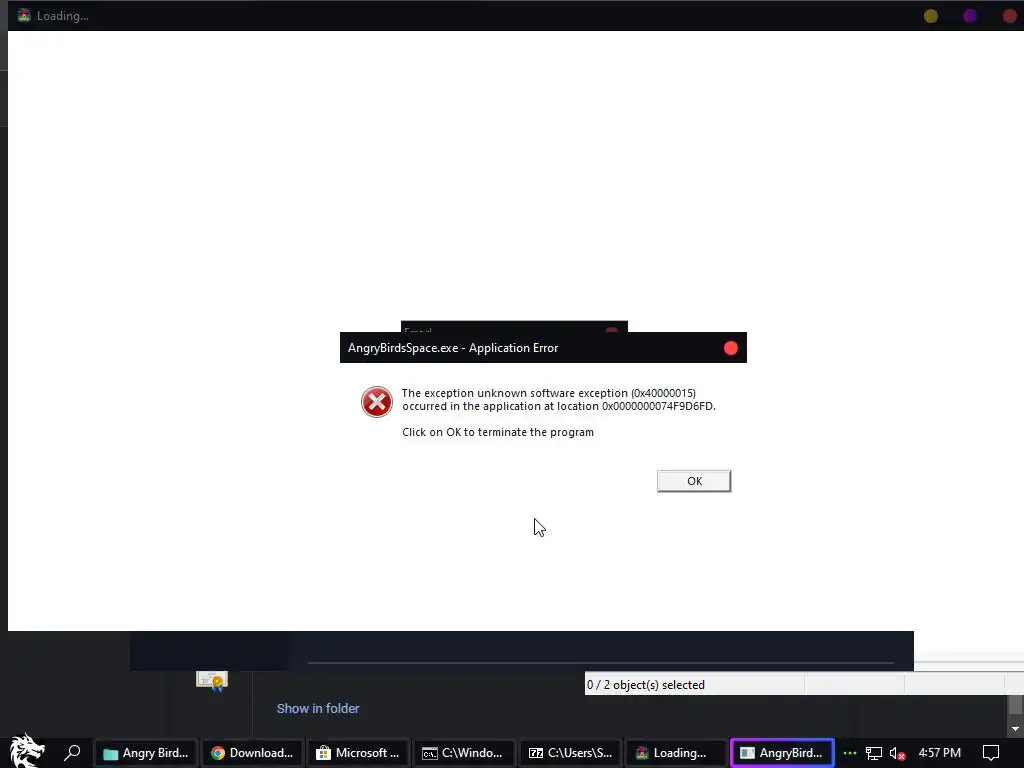Click the Show in folder link
The width and height of the screenshot is (1024, 768).
click(318, 709)
